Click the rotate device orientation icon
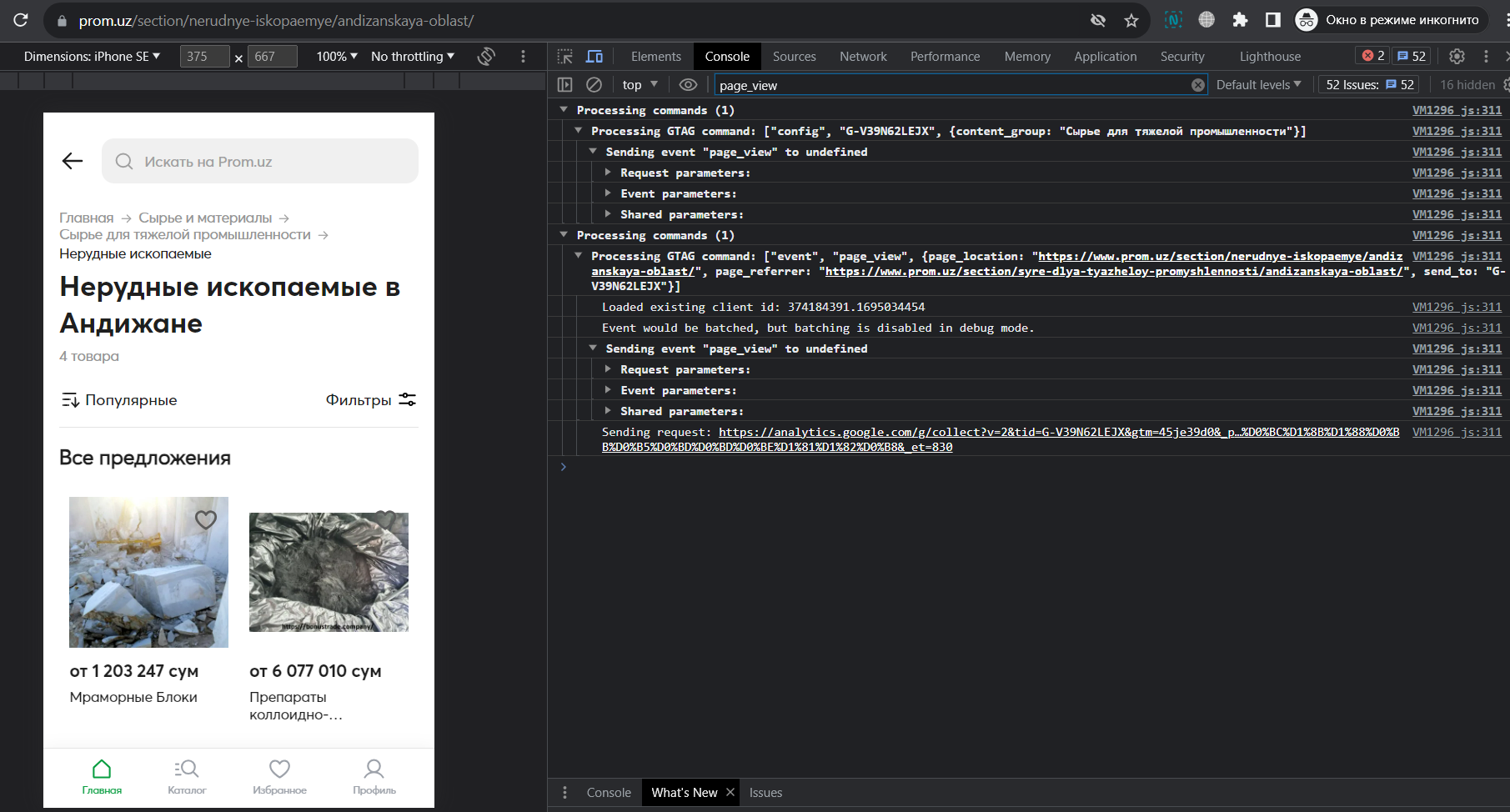Image resolution: width=1510 pixels, height=812 pixels. (x=486, y=57)
